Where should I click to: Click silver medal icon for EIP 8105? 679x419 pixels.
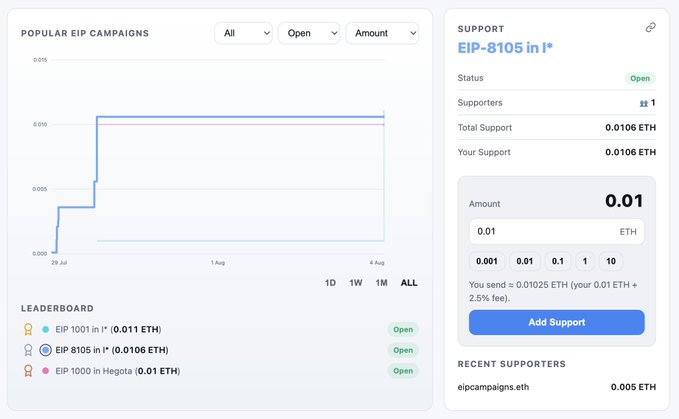coord(28,350)
